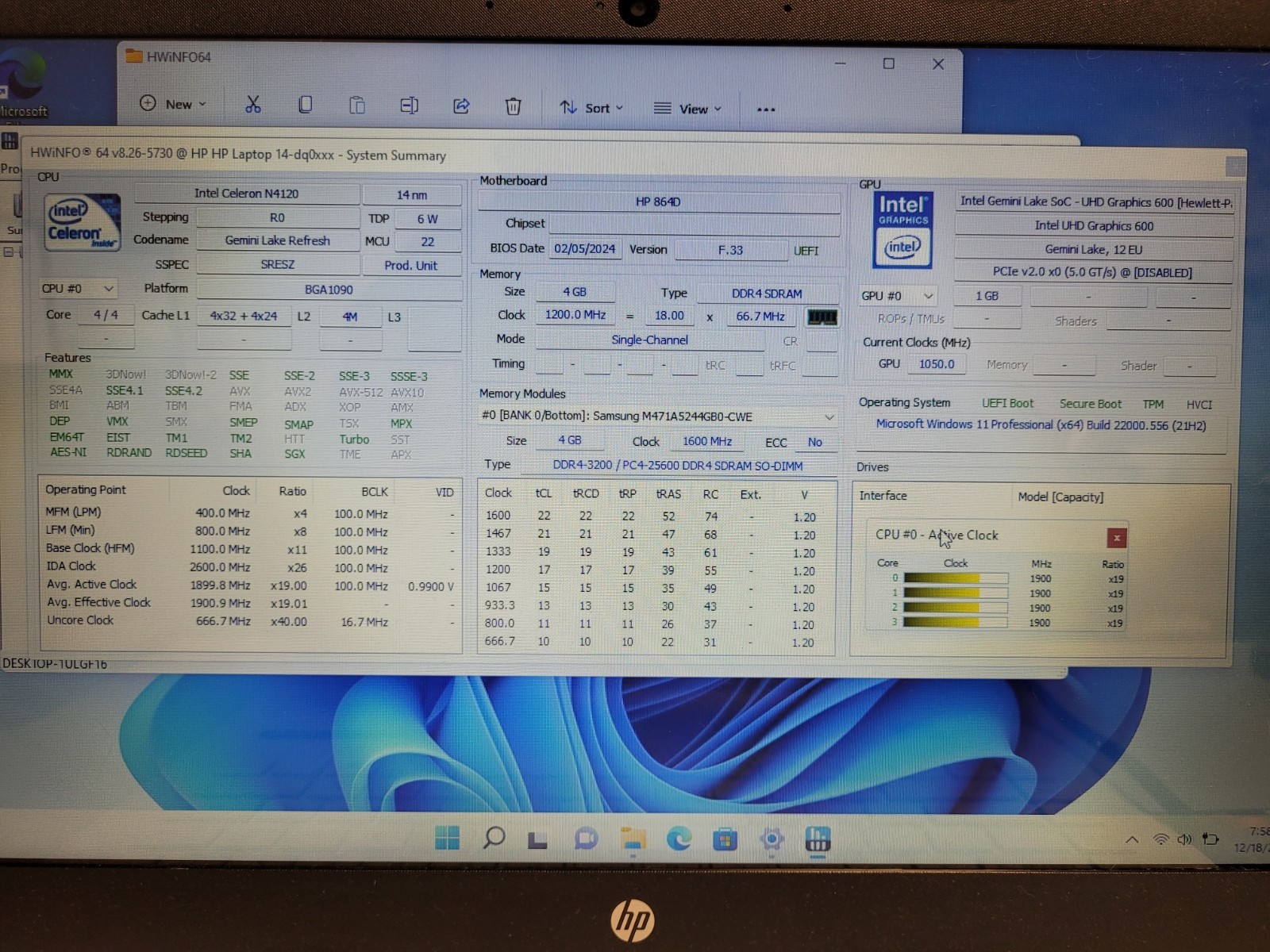Click the Single-Channel mode value
The image size is (1270, 952).
point(649,340)
